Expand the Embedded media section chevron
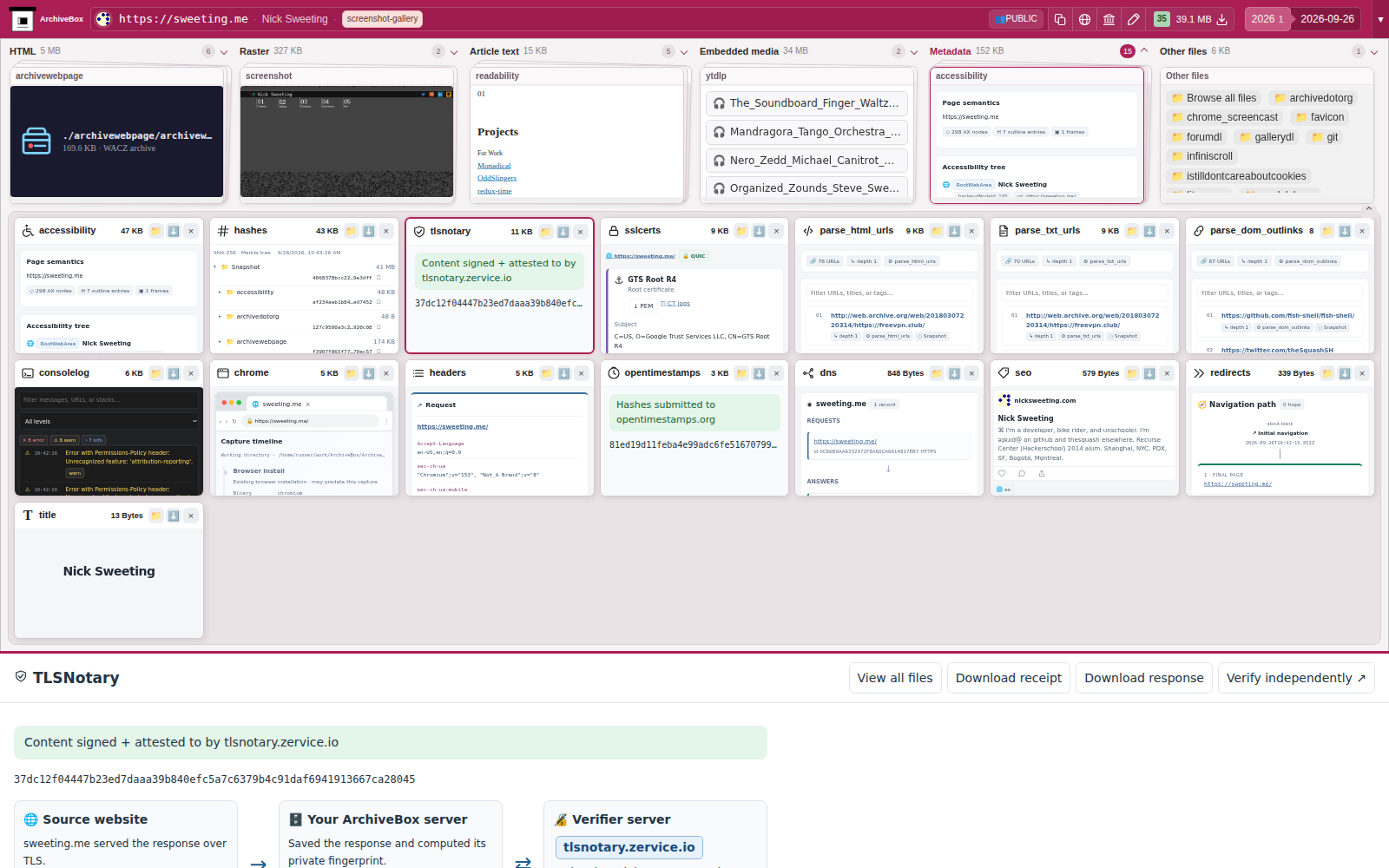The image size is (1389, 868). point(914,52)
